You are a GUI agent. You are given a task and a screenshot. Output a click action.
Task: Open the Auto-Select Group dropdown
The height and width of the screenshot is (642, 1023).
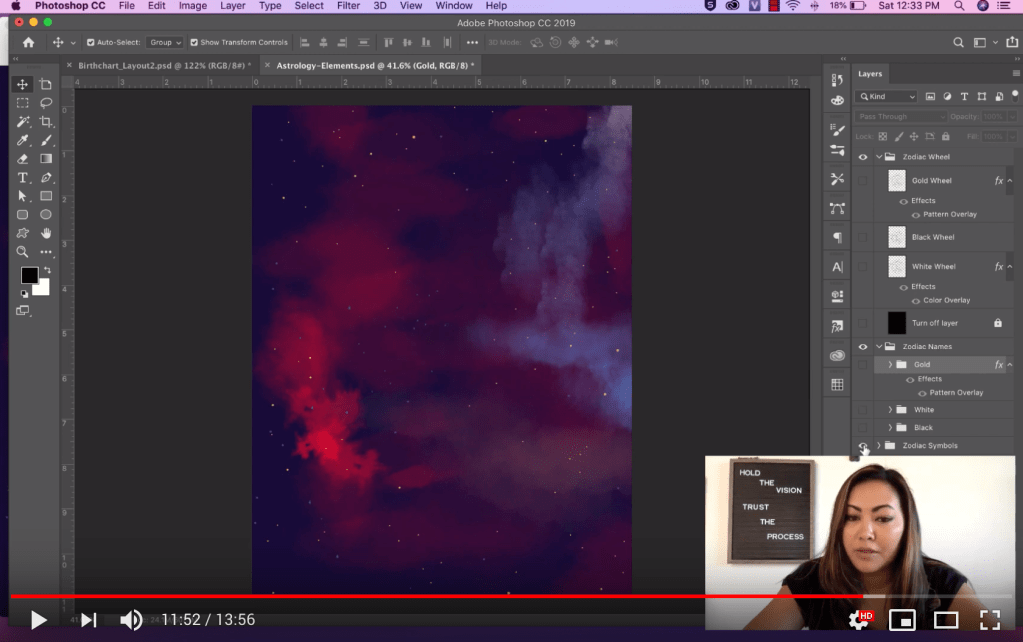165,43
